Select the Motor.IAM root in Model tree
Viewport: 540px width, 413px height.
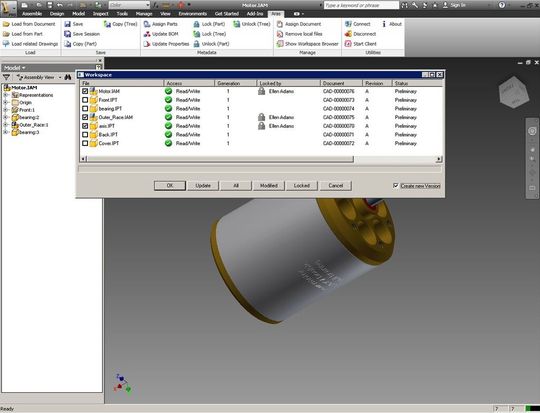coord(24,87)
